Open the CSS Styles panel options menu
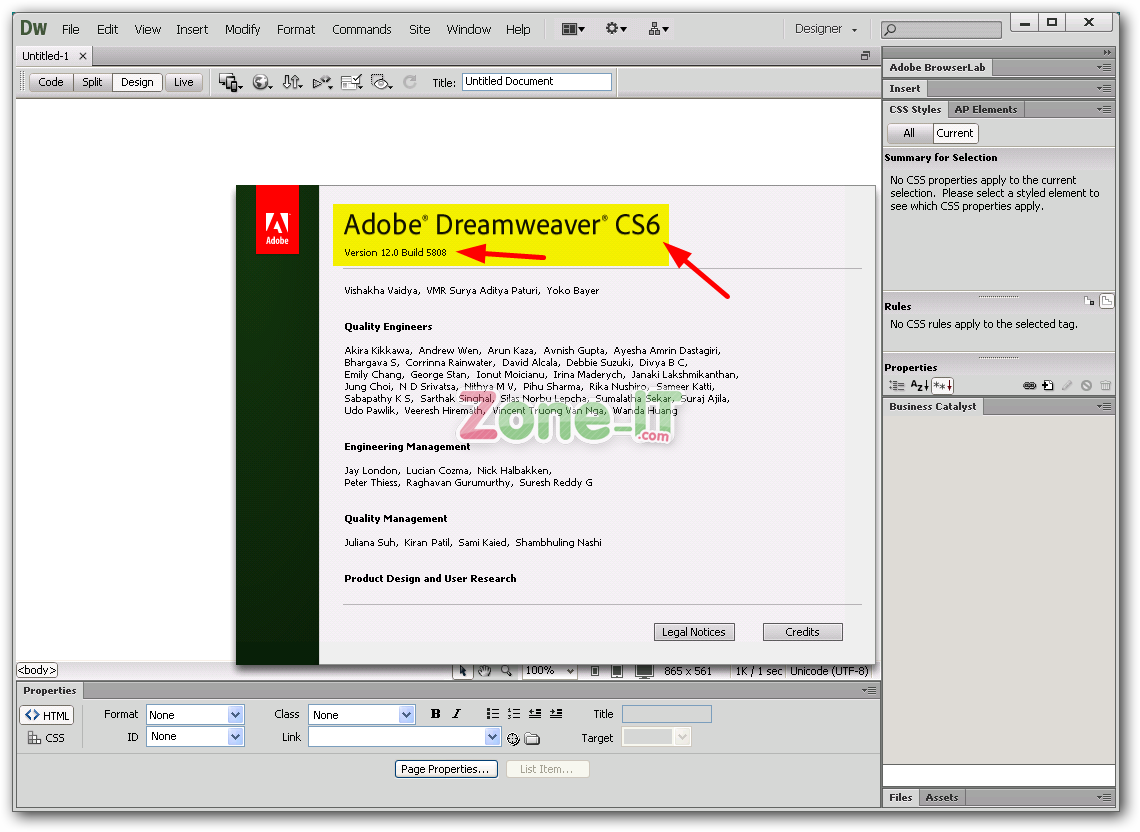Viewport: 1140px width, 832px height. coord(1104,110)
